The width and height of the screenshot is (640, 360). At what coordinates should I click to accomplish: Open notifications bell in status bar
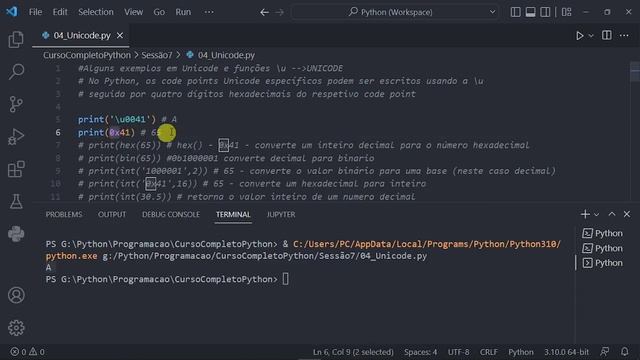[x=624, y=351]
